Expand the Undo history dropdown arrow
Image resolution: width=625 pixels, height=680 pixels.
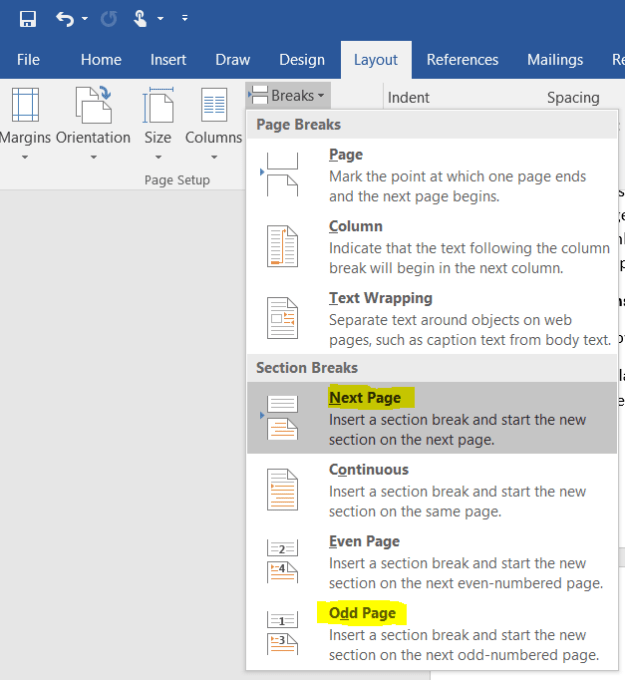[85, 19]
